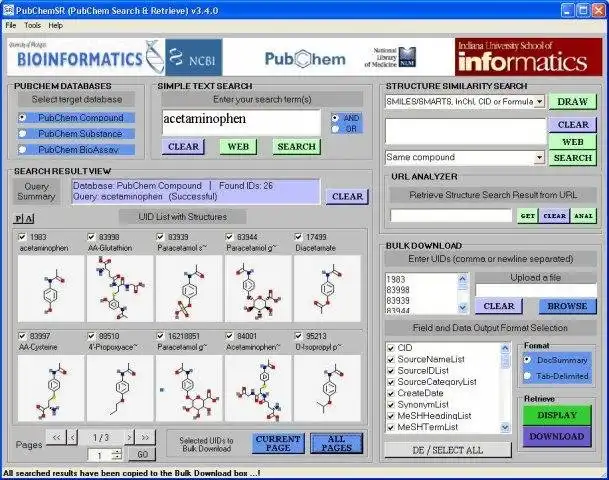609x480 pixels.
Task: Click the green DISPLAY button
Action: [557, 415]
